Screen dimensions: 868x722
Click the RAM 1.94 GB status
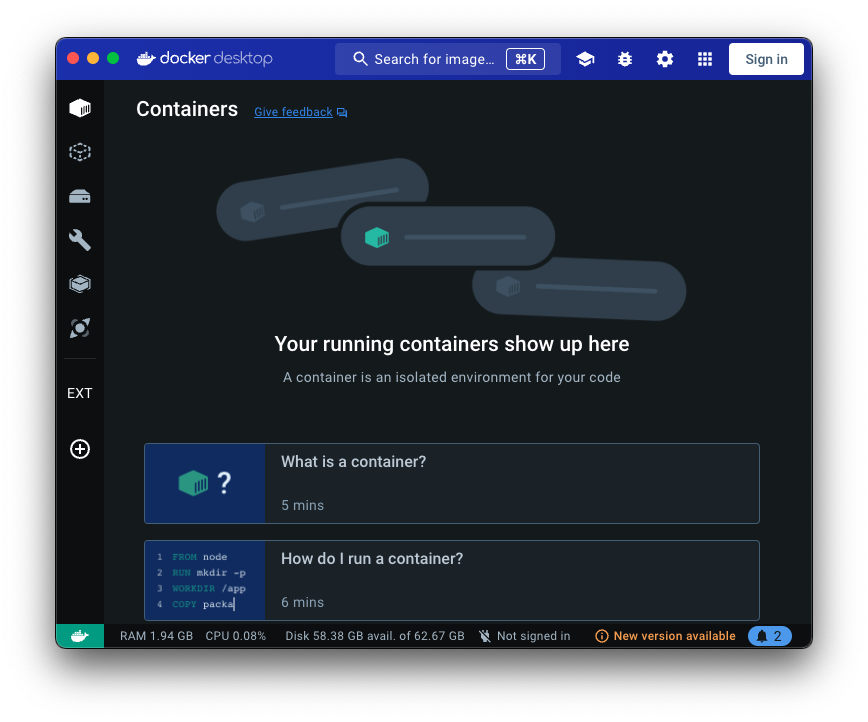(x=157, y=636)
